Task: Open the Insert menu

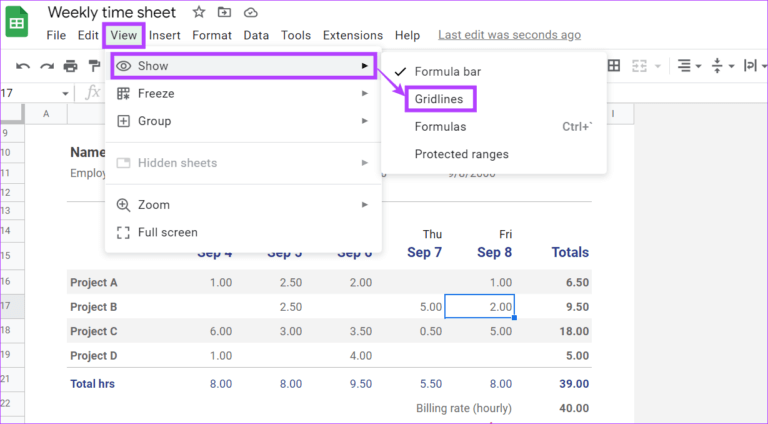Action: coord(165,35)
